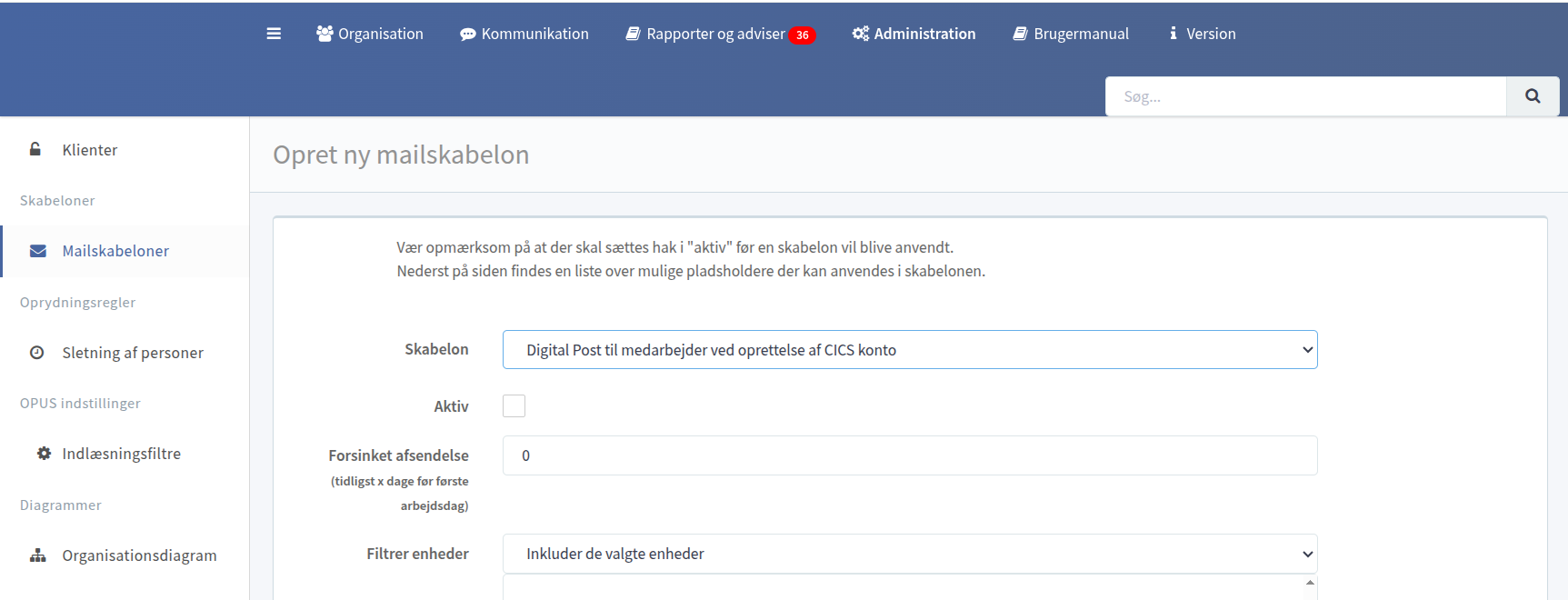Open the Brugermanual link
This screenshot has height=600, width=1568.
point(1071,34)
